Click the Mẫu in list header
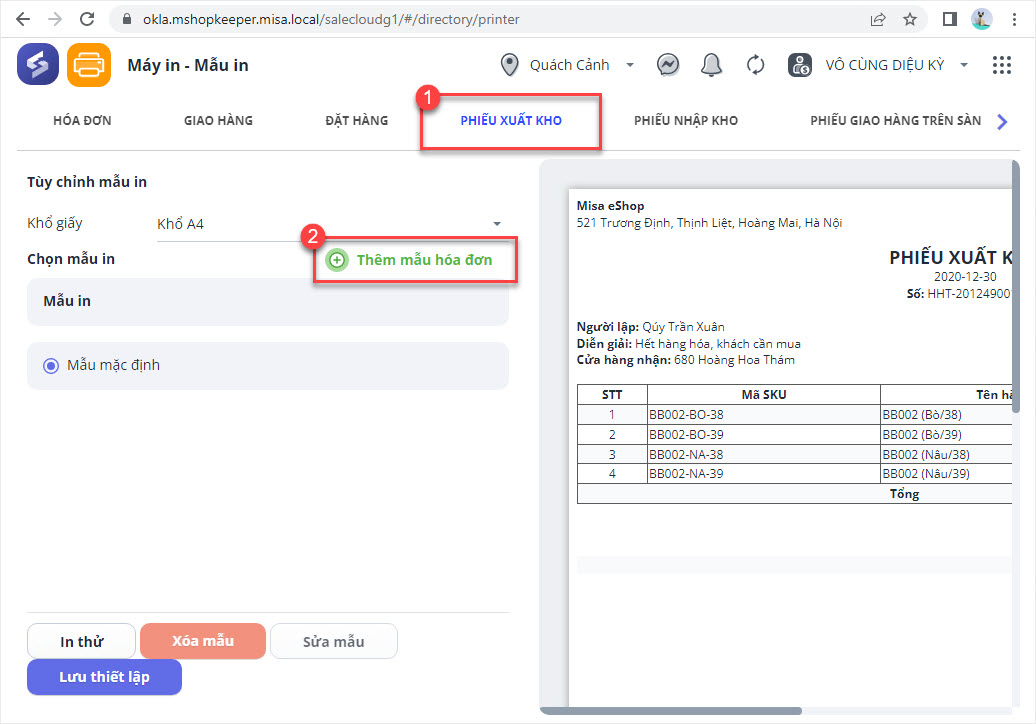Image resolution: width=1036 pixels, height=724 pixels. tap(268, 301)
